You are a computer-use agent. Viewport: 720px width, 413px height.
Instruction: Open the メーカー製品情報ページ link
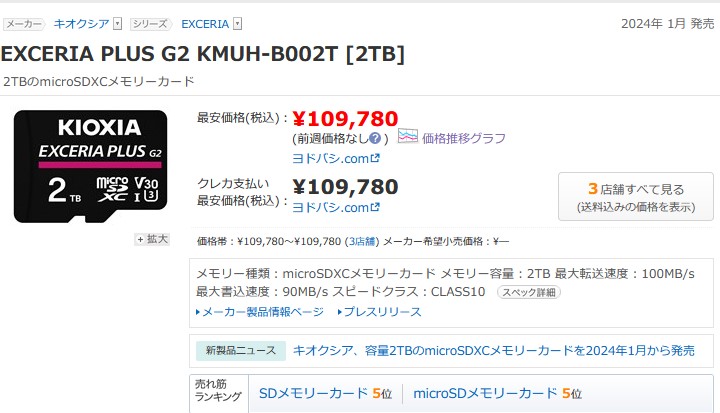(260, 312)
